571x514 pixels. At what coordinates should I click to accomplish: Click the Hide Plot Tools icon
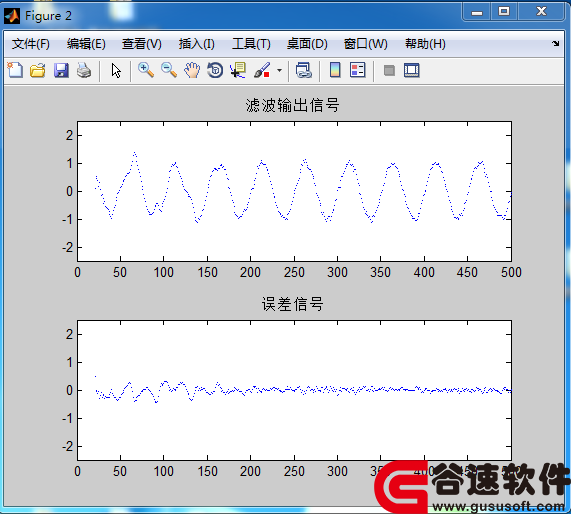(x=389, y=70)
